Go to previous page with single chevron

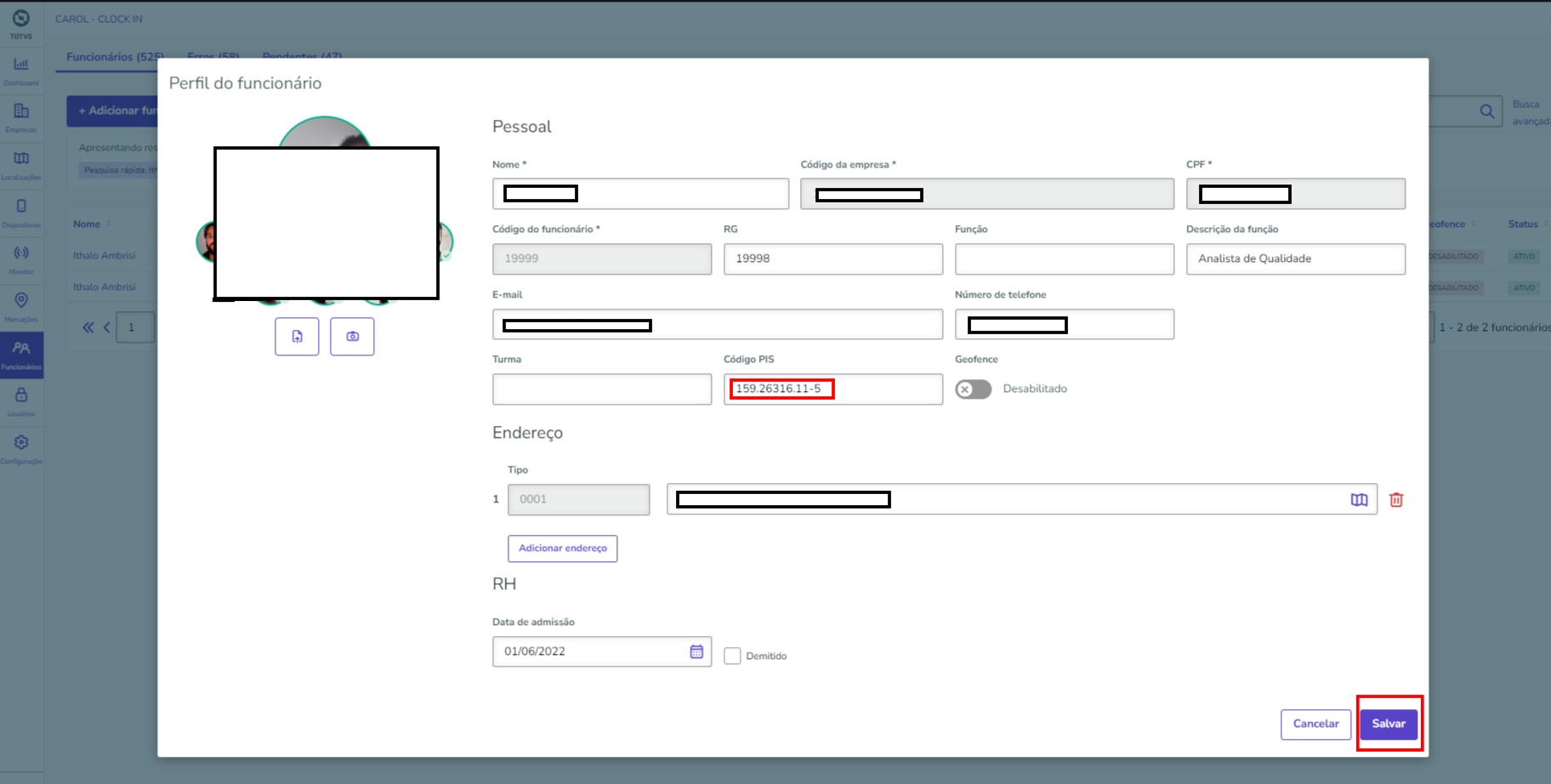(107, 327)
